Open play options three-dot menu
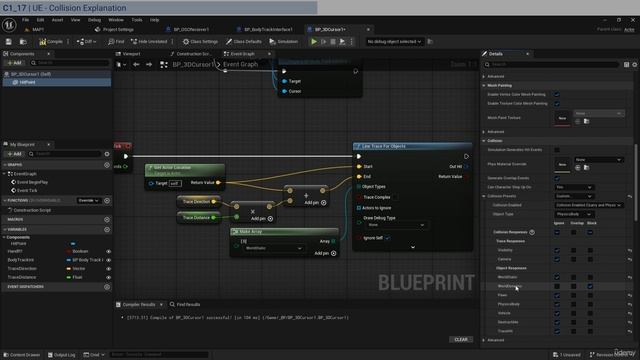640x360 pixels. tap(351, 42)
